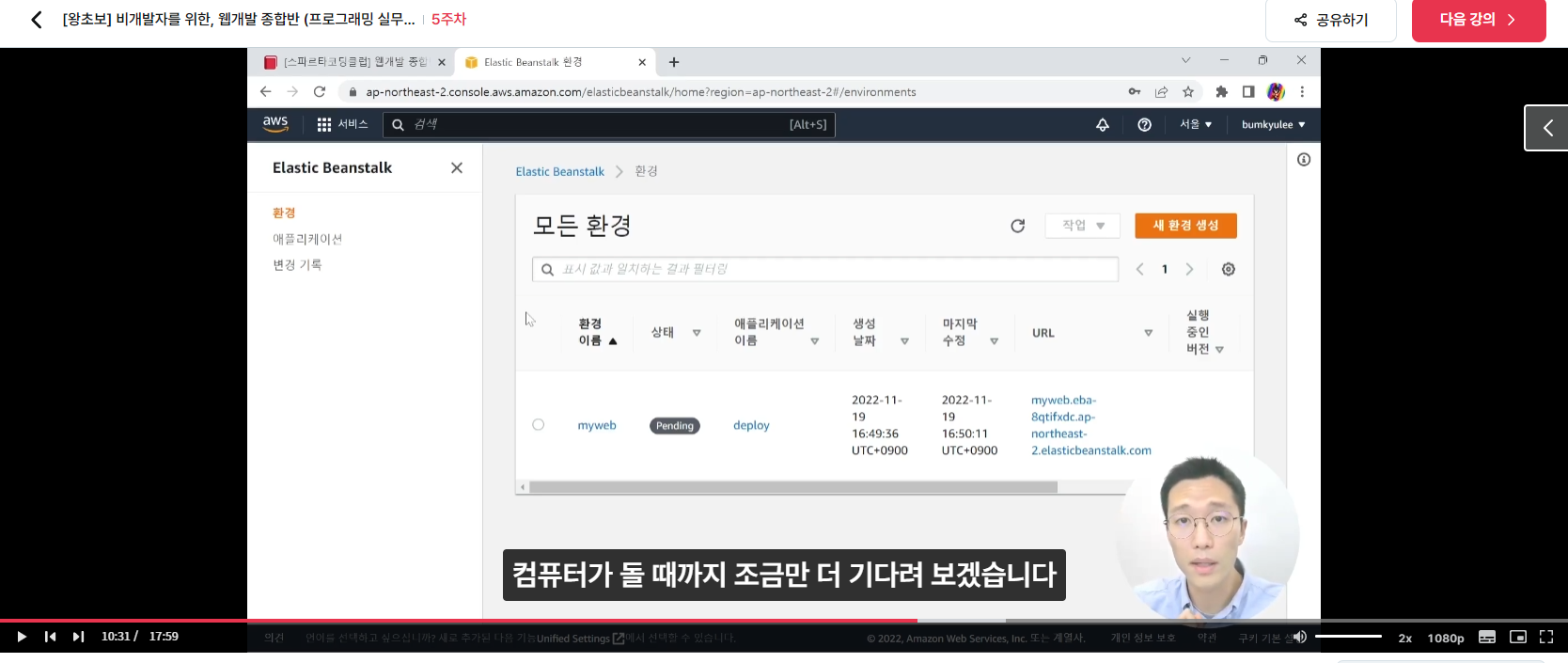Viewport: 1568px width, 663px height.
Task: Mute the video volume speaker
Action: (x=1299, y=637)
